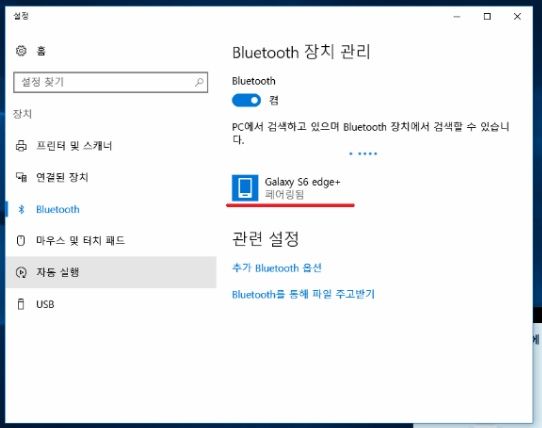
Task: Open USB settings section
Action: [45, 304]
